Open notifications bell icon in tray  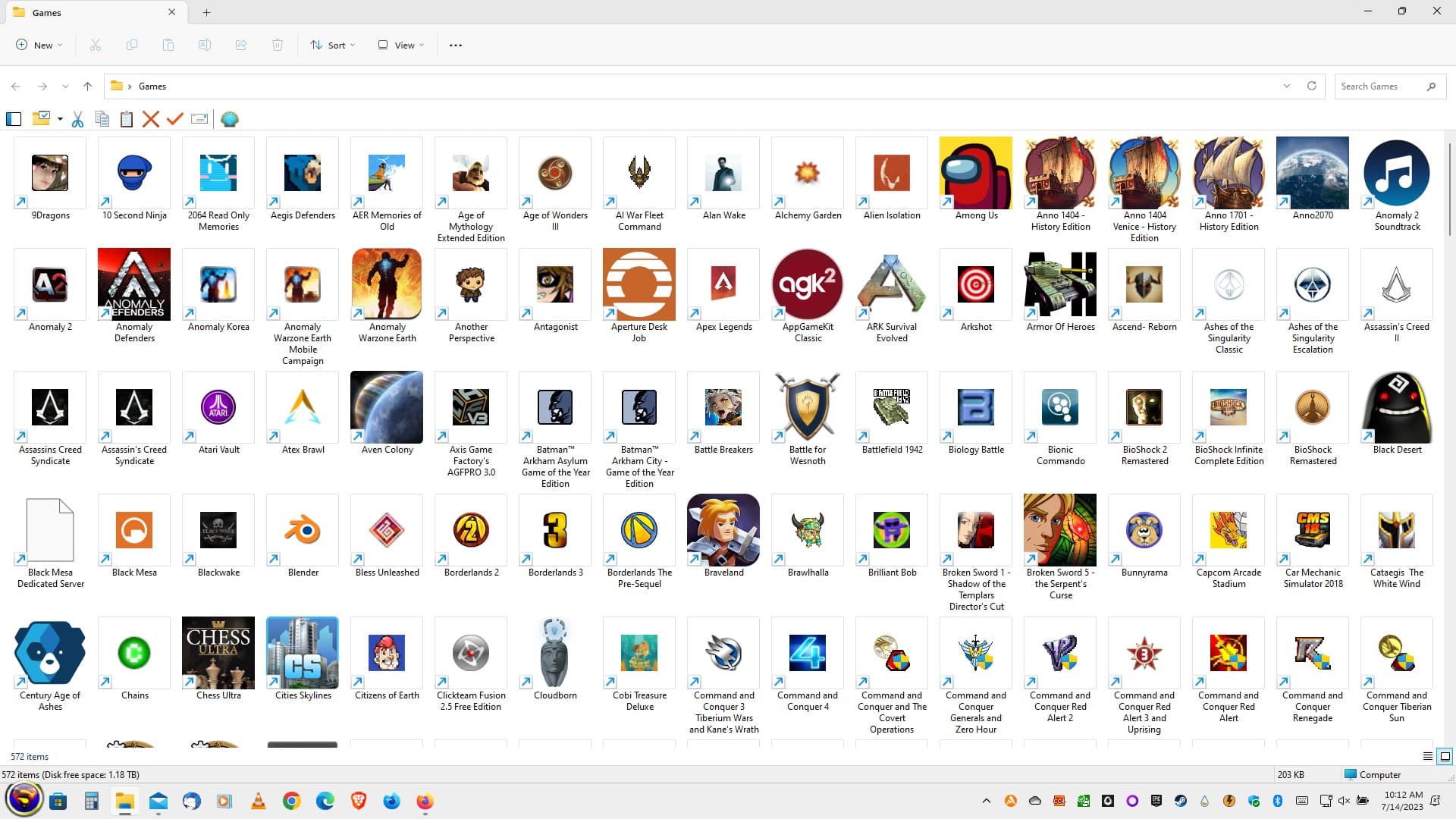coord(1436,801)
